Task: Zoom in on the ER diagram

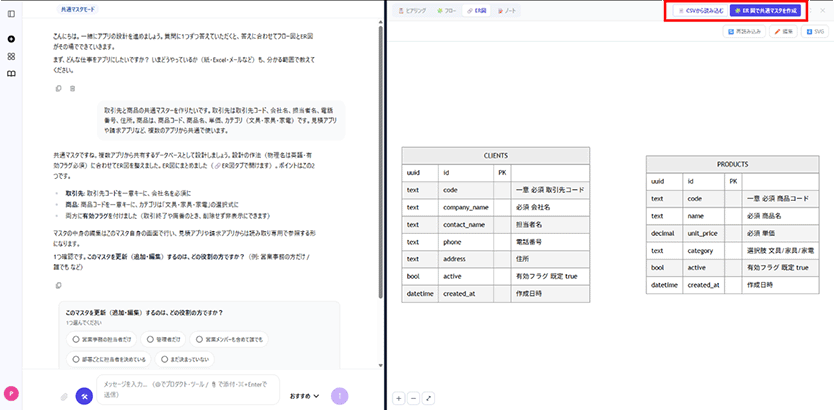Action: [x=399, y=398]
